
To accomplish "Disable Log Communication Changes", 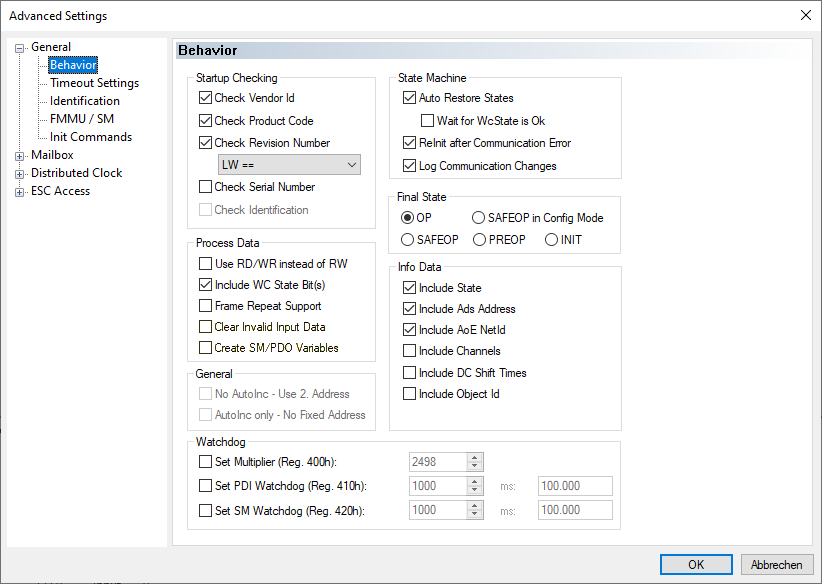I will tap(409, 166).
